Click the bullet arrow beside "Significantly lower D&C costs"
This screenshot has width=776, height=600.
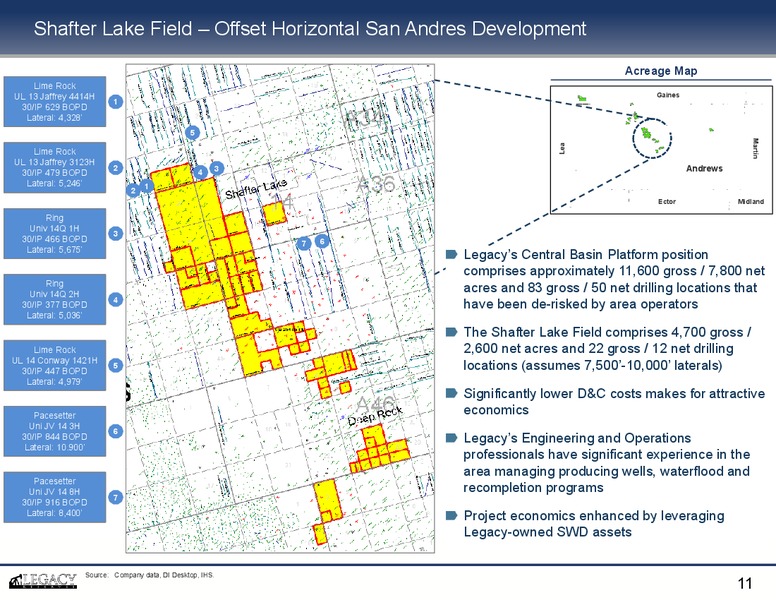(x=451, y=393)
